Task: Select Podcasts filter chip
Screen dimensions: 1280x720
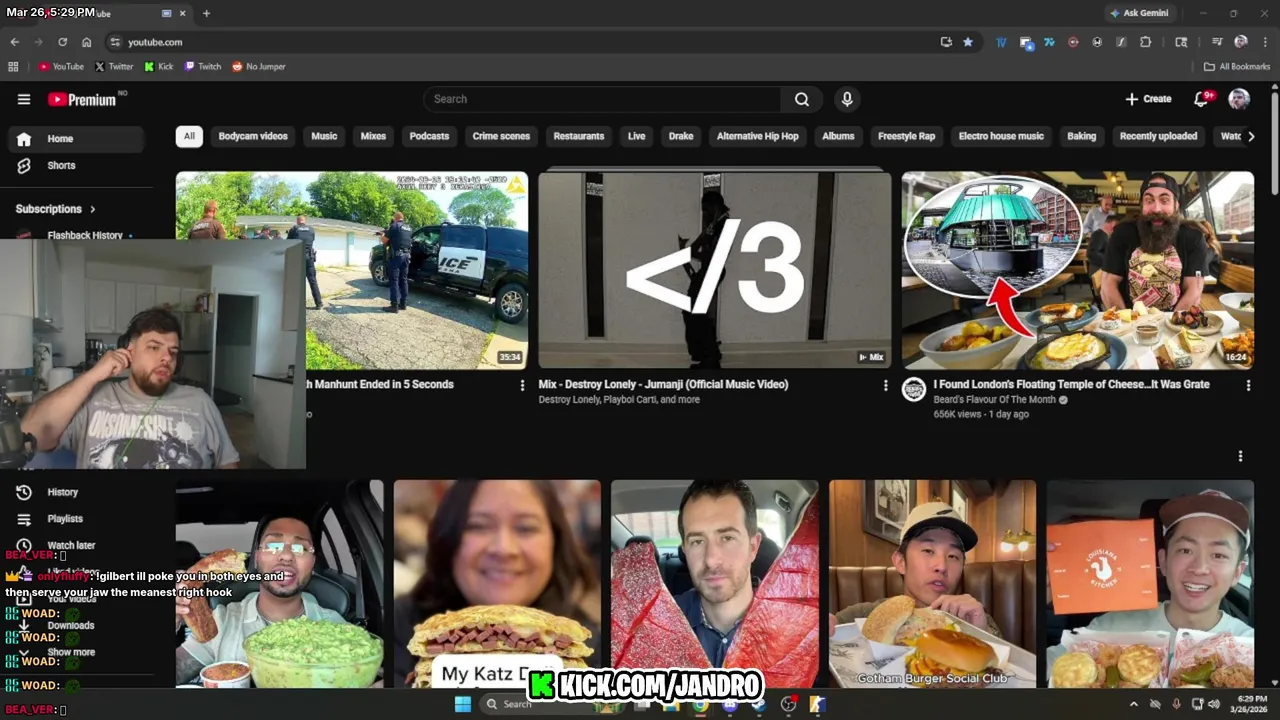Action: pos(429,136)
